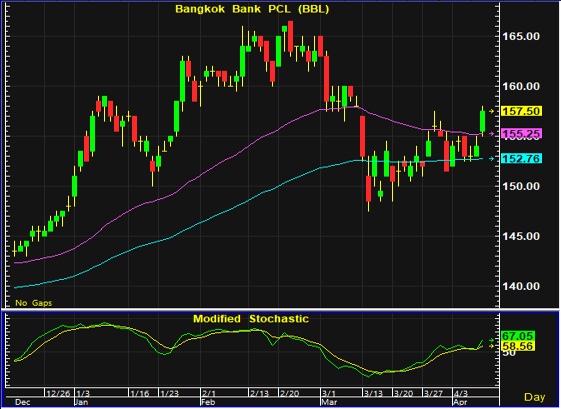Click the 2/20 date marker

click(x=289, y=393)
